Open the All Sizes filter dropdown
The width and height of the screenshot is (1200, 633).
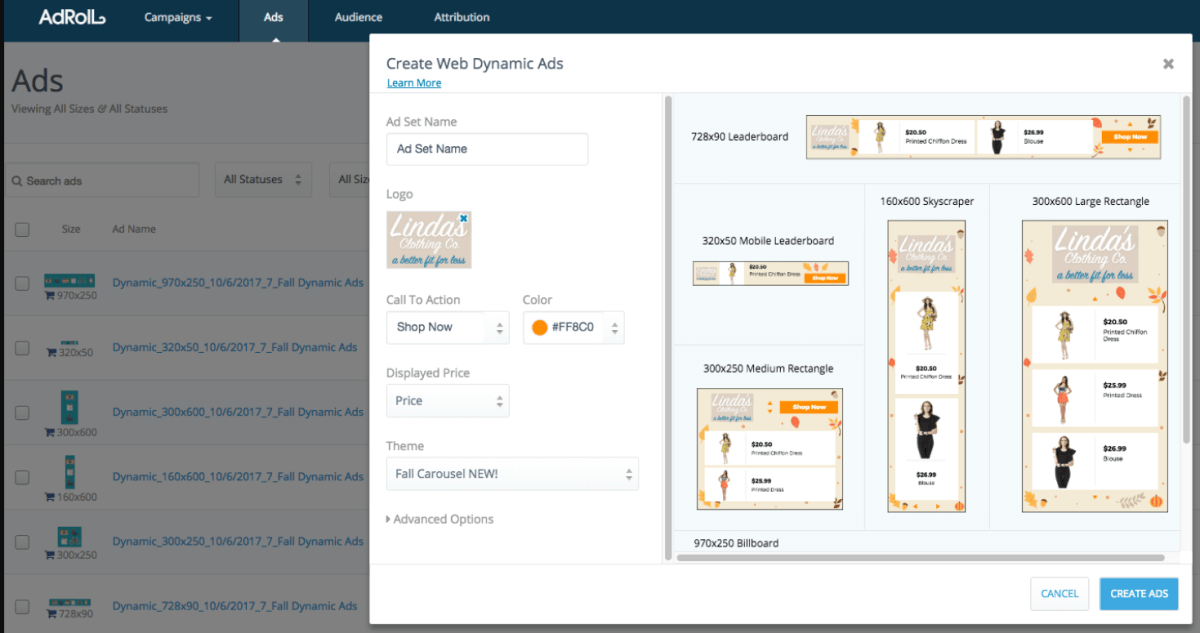[347, 180]
